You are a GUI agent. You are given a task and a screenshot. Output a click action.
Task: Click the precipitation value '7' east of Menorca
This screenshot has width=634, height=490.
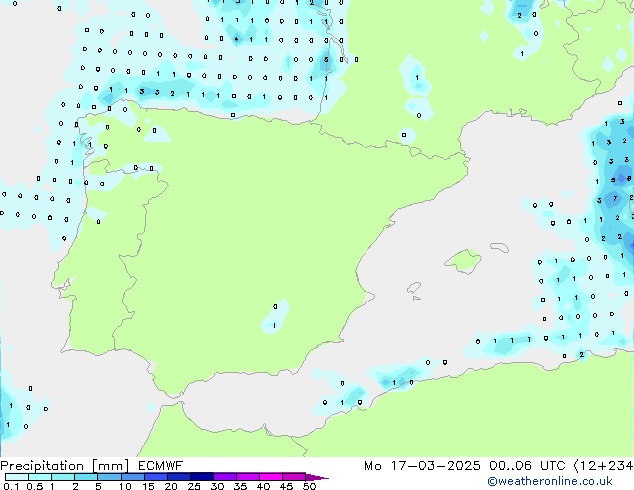[x=615, y=198]
